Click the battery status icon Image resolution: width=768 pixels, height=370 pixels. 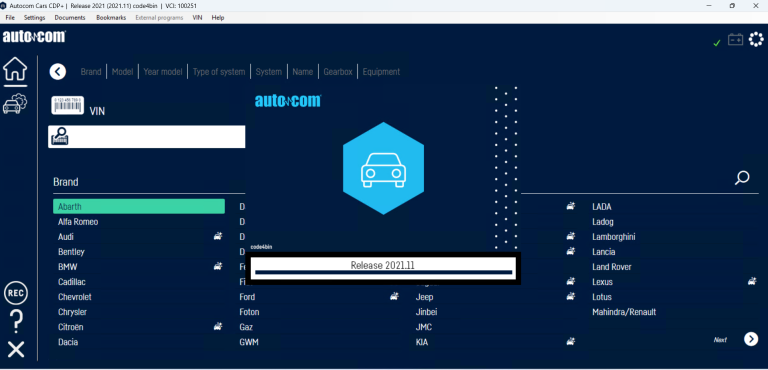tap(735, 40)
